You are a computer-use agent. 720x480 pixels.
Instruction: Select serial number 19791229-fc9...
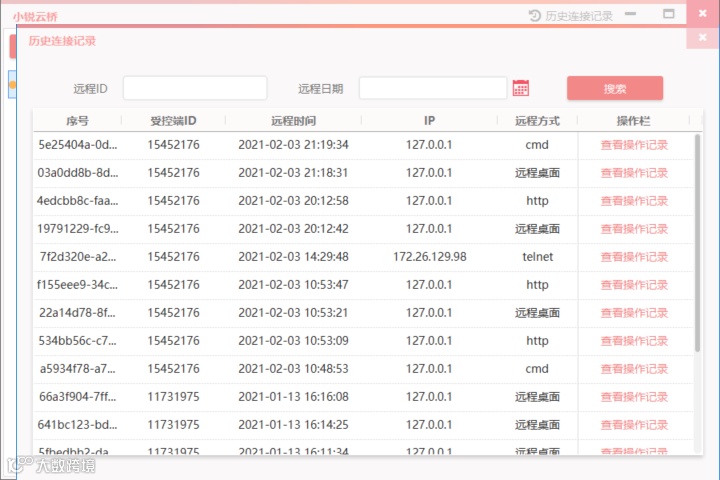coord(78,229)
